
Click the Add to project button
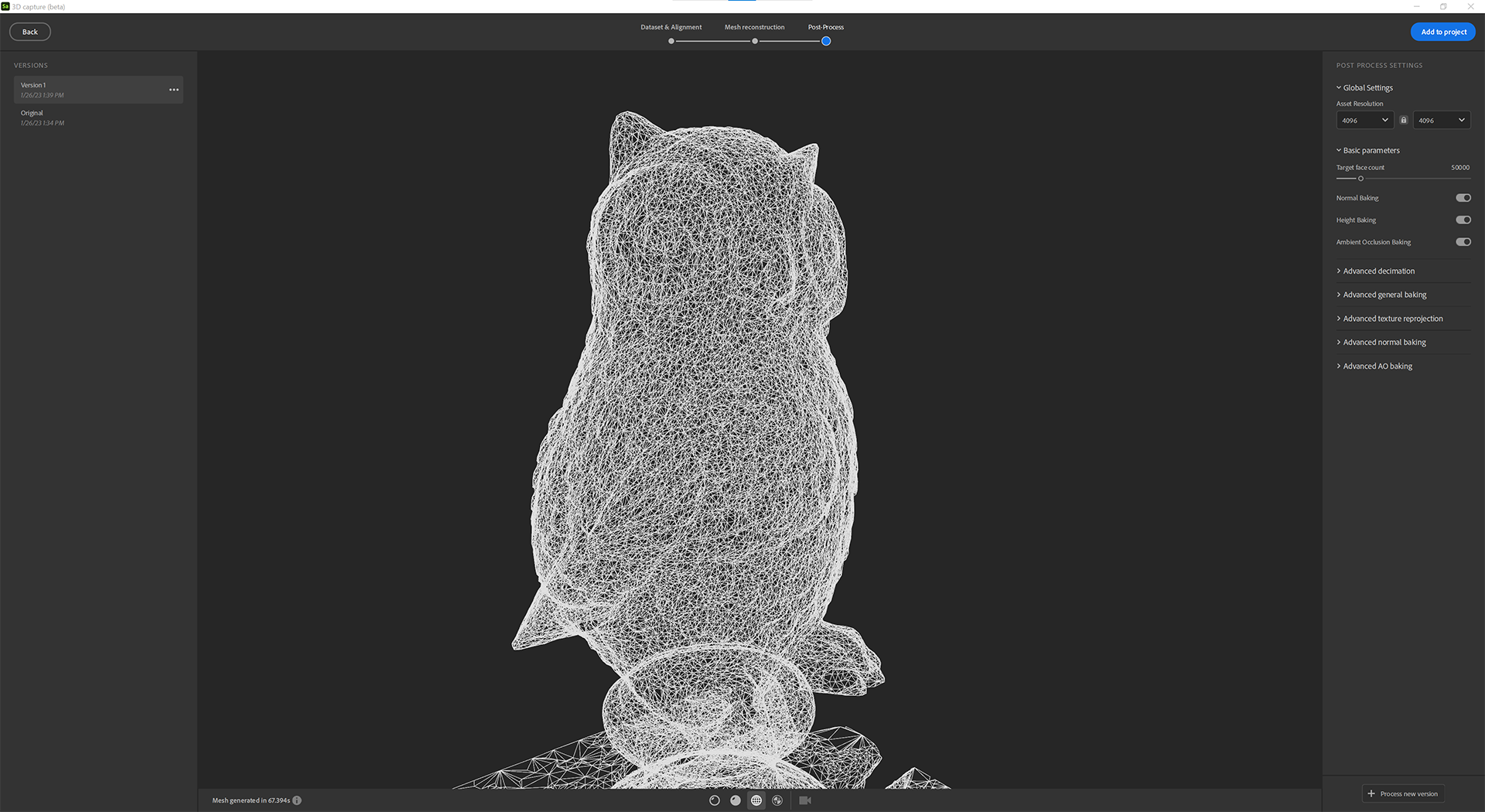[x=1442, y=32]
